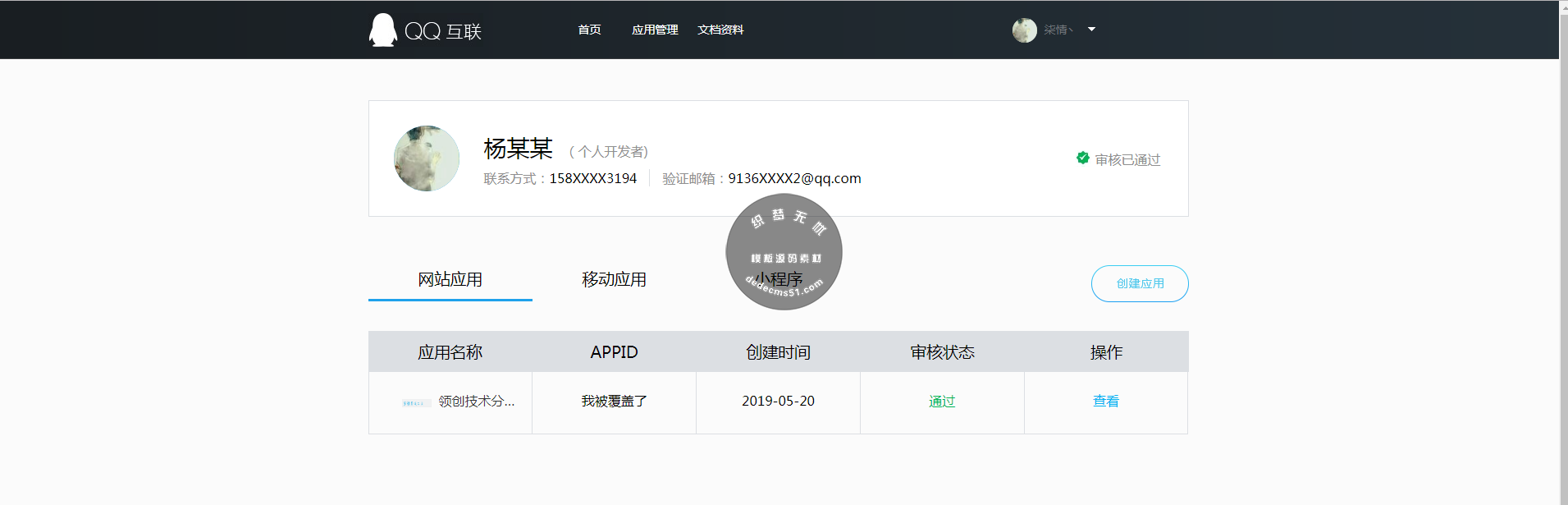Open 应用管理 in the top nav
This screenshot has width=1568, height=505.
click(x=655, y=30)
